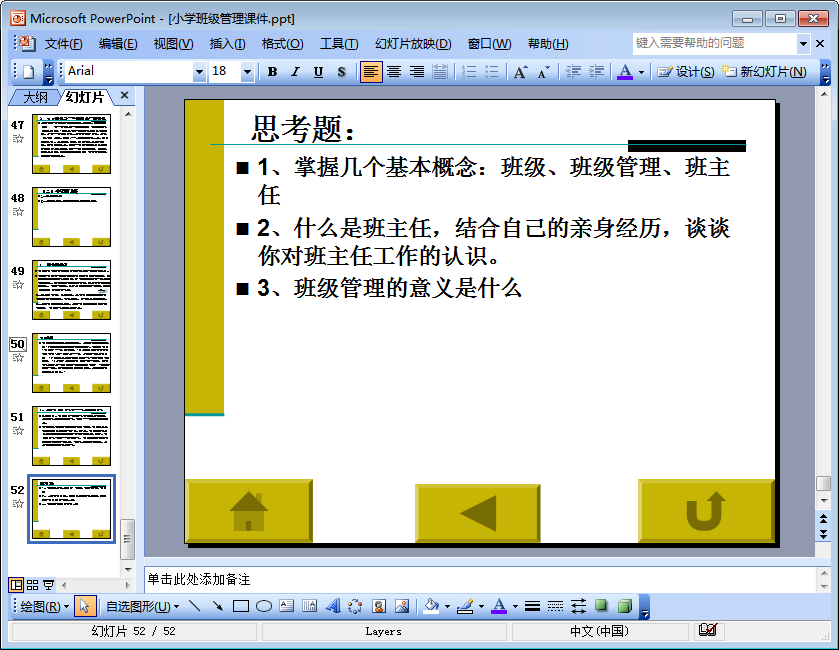This screenshot has height=650, width=839.
Task: Click the return action button on slide
Action: [706, 511]
